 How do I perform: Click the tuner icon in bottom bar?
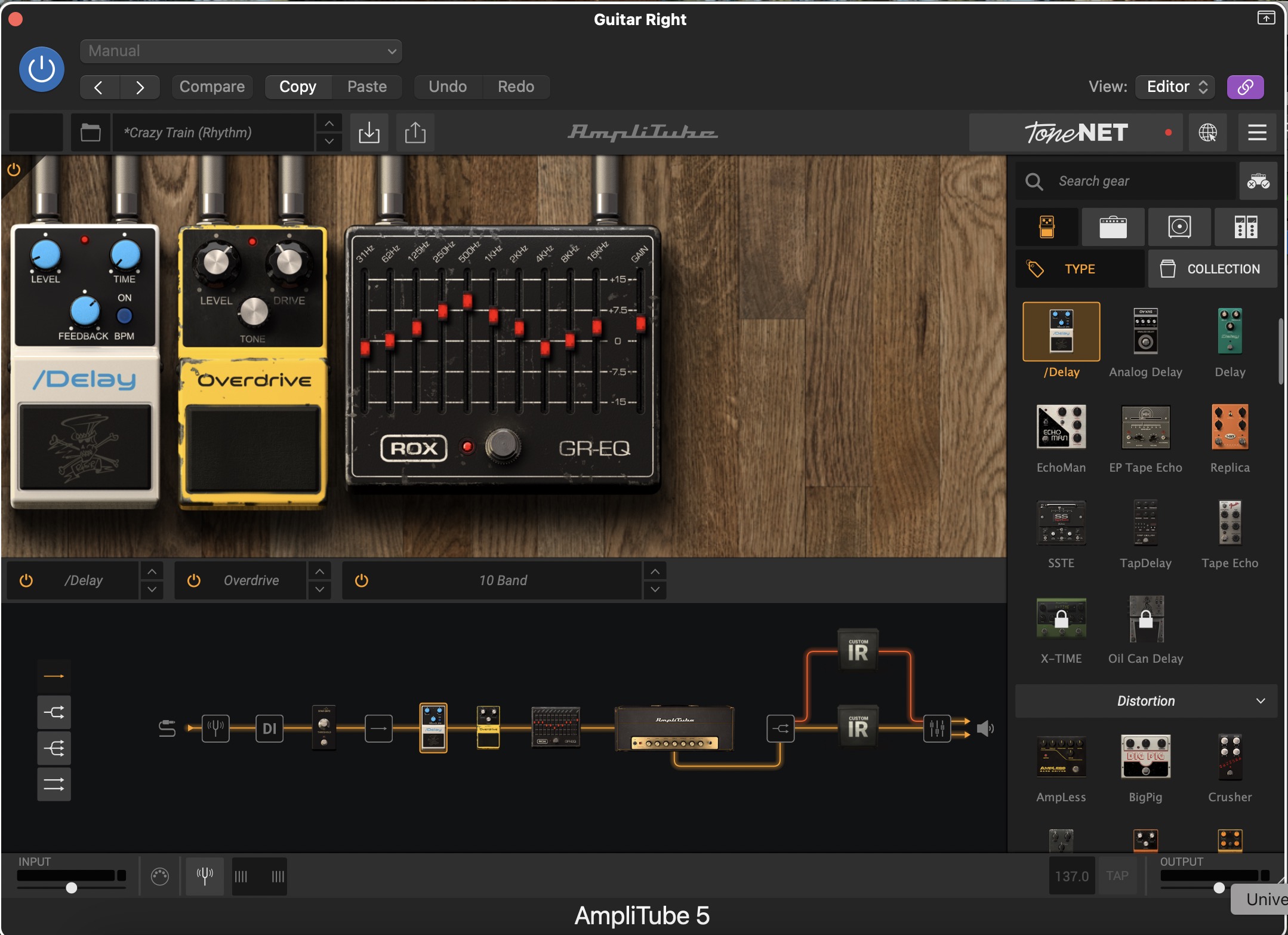coord(205,876)
